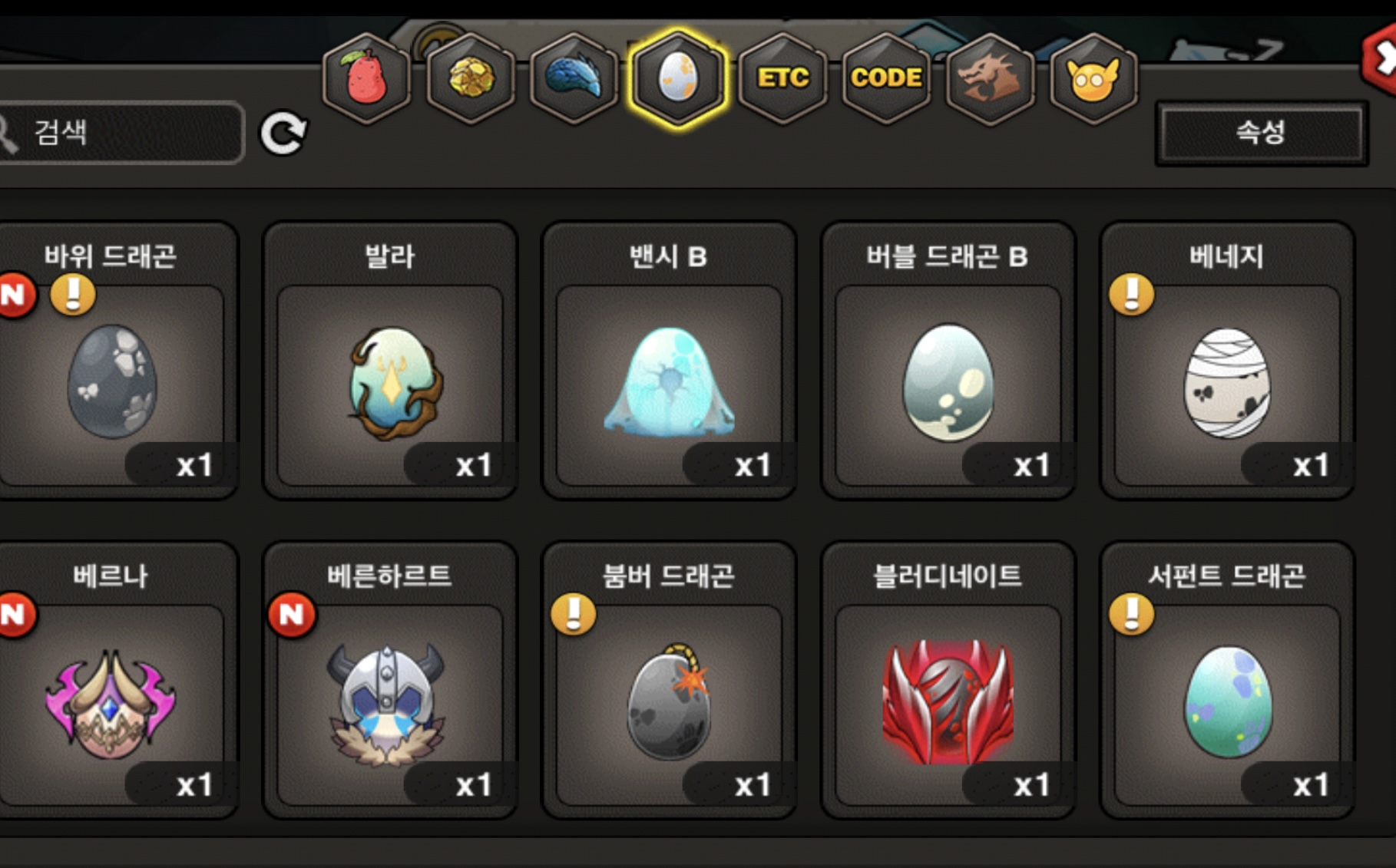Focus the 검색 search input field
The height and width of the screenshot is (868, 1396).
(x=121, y=133)
